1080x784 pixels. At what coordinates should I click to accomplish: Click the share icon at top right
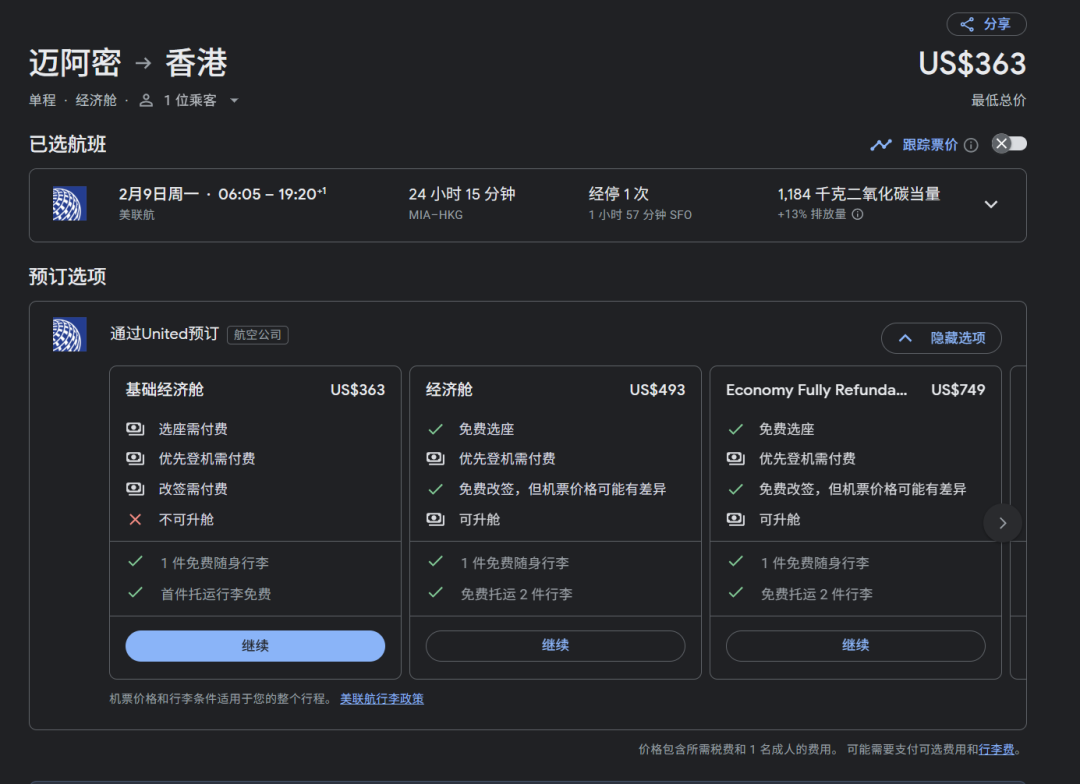point(967,25)
